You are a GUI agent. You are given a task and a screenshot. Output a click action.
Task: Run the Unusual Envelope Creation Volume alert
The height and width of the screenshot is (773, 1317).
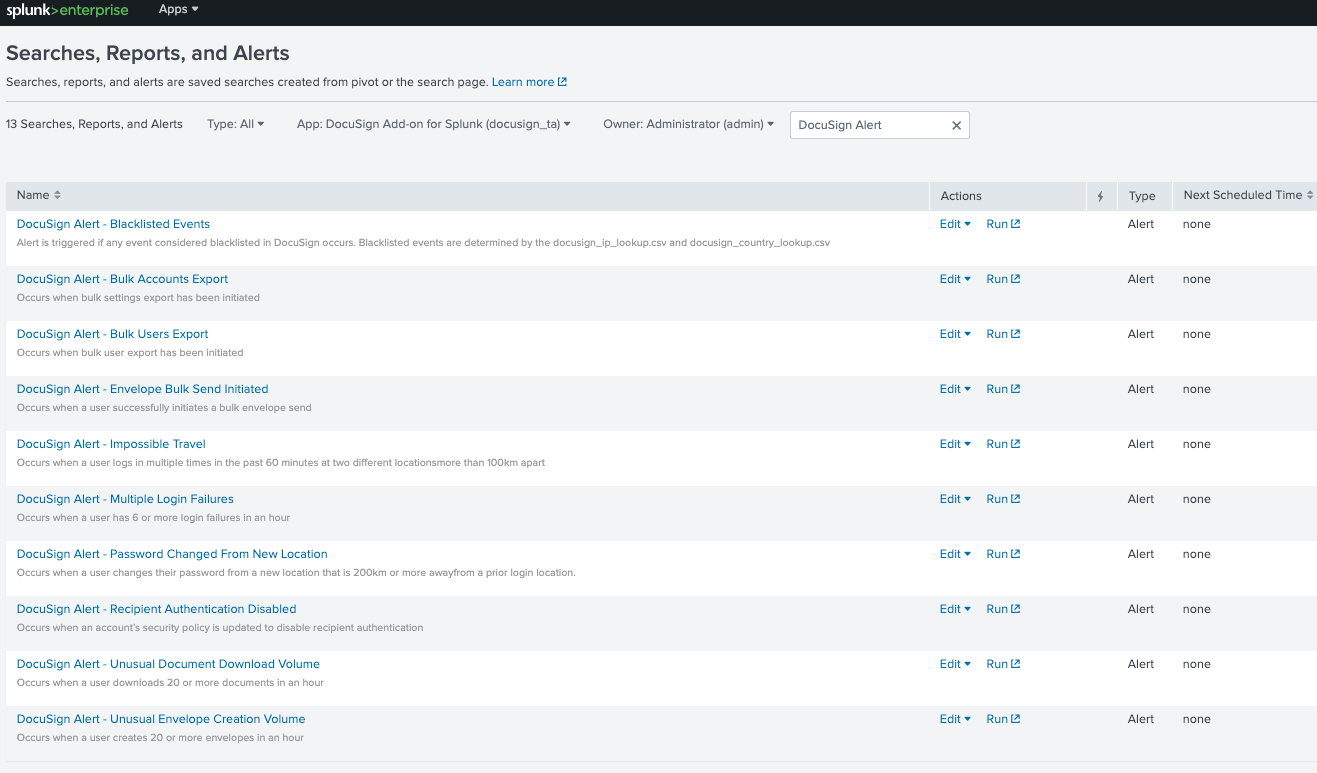(x=1003, y=719)
